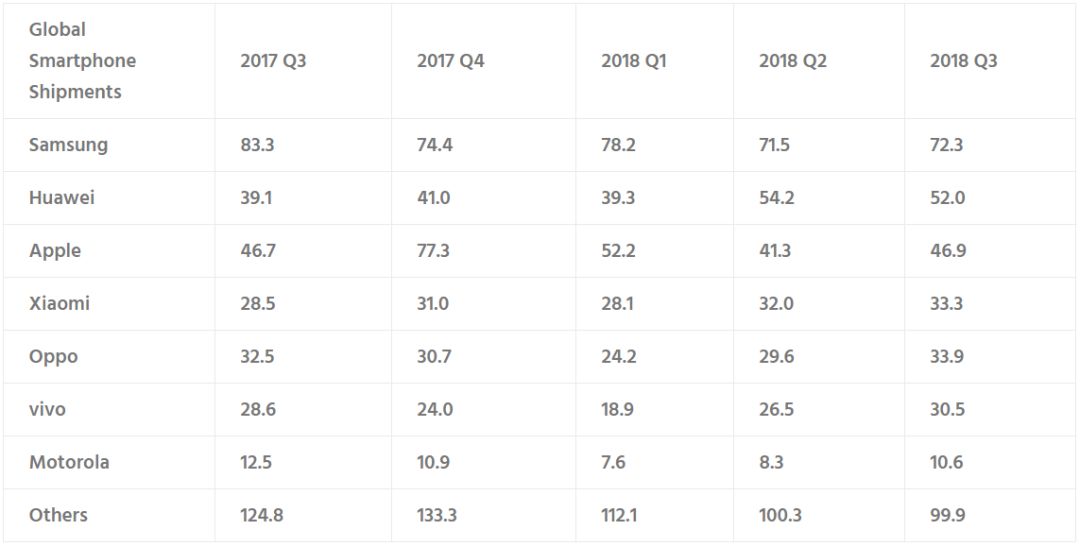Click the Samsung row label
The height and width of the screenshot is (547, 1080).
pos(68,145)
